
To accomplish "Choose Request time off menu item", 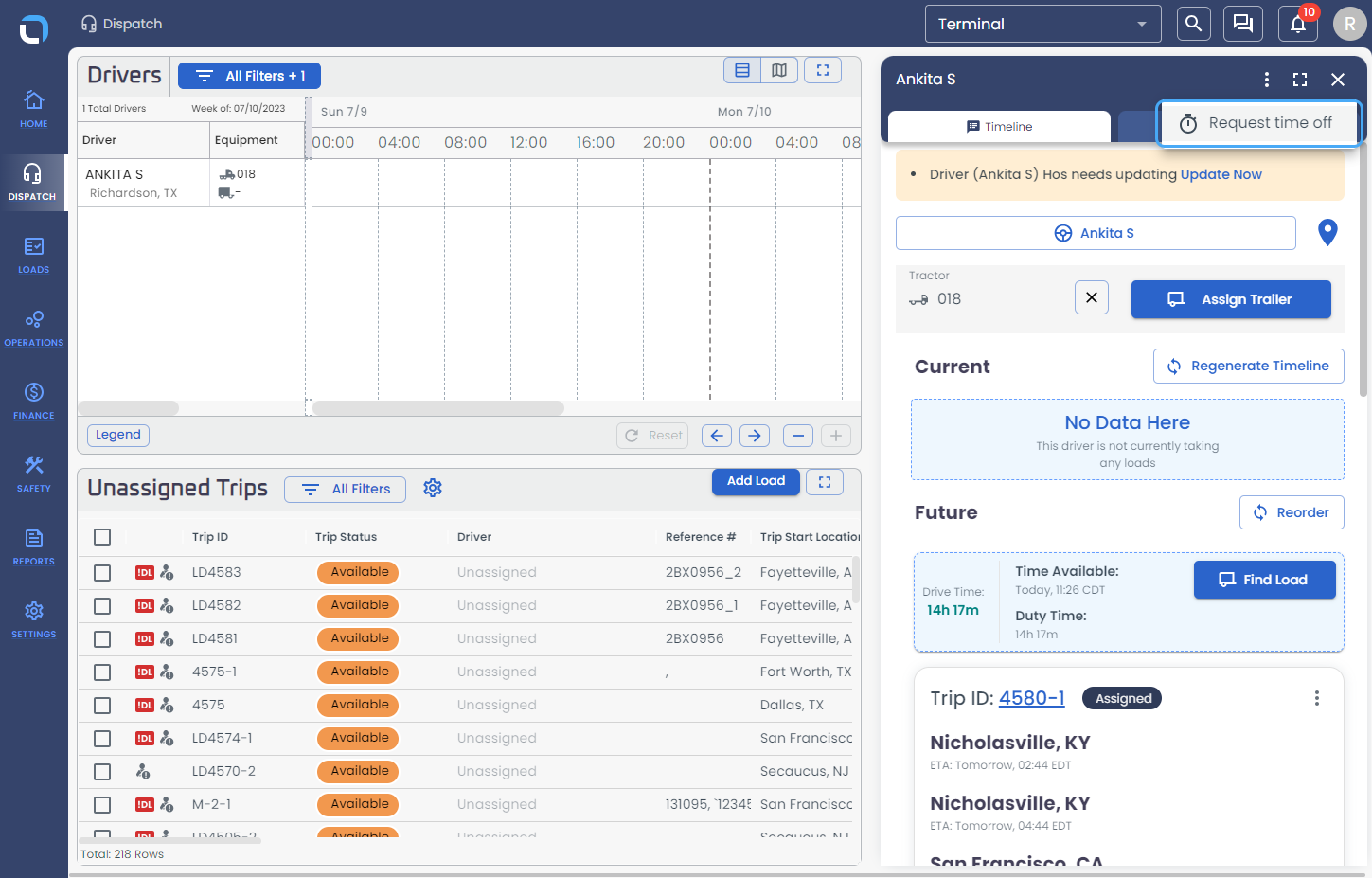I will click(x=1259, y=123).
